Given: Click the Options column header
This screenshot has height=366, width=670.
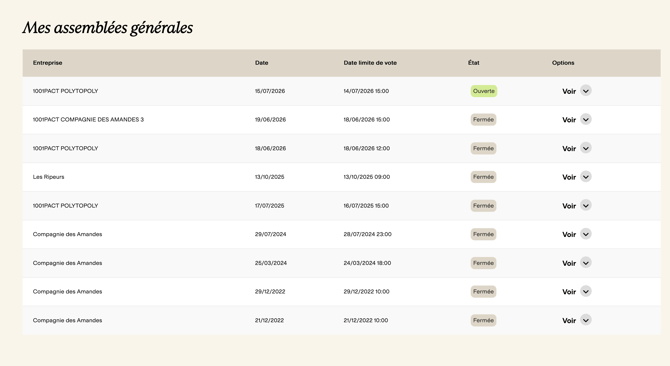Looking at the screenshot, I should pos(563,63).
